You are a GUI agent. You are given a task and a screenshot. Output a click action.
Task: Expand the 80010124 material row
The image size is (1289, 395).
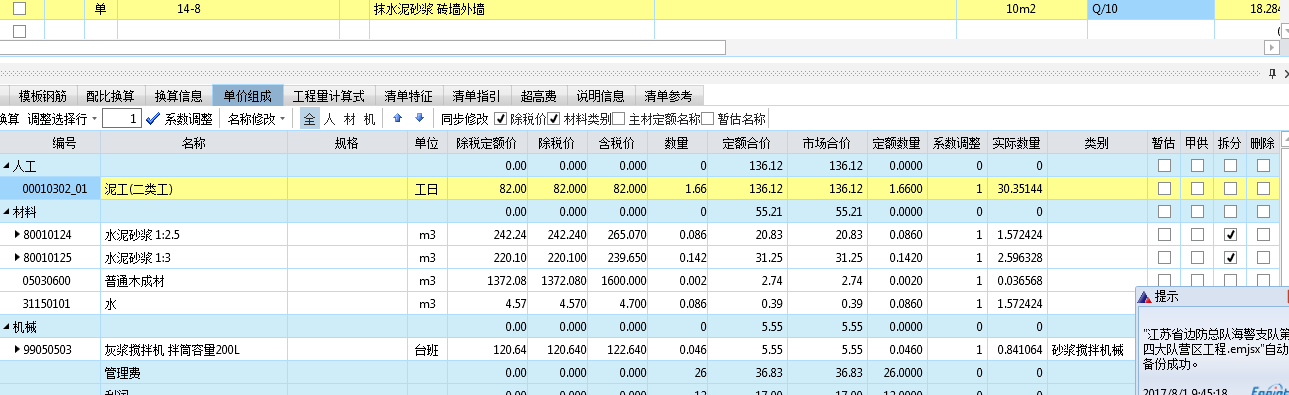click(x=16, y=234)
